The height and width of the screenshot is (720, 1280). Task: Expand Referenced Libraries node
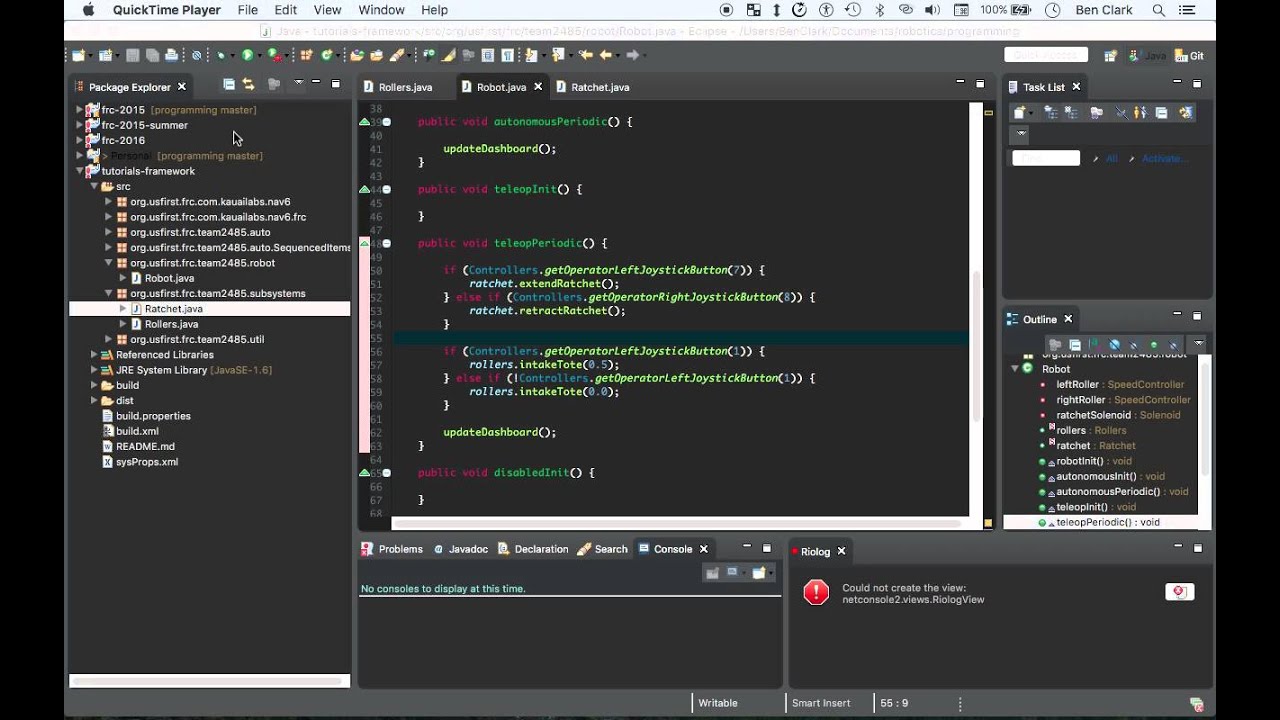pyautogui.click(x=94, y=354)
